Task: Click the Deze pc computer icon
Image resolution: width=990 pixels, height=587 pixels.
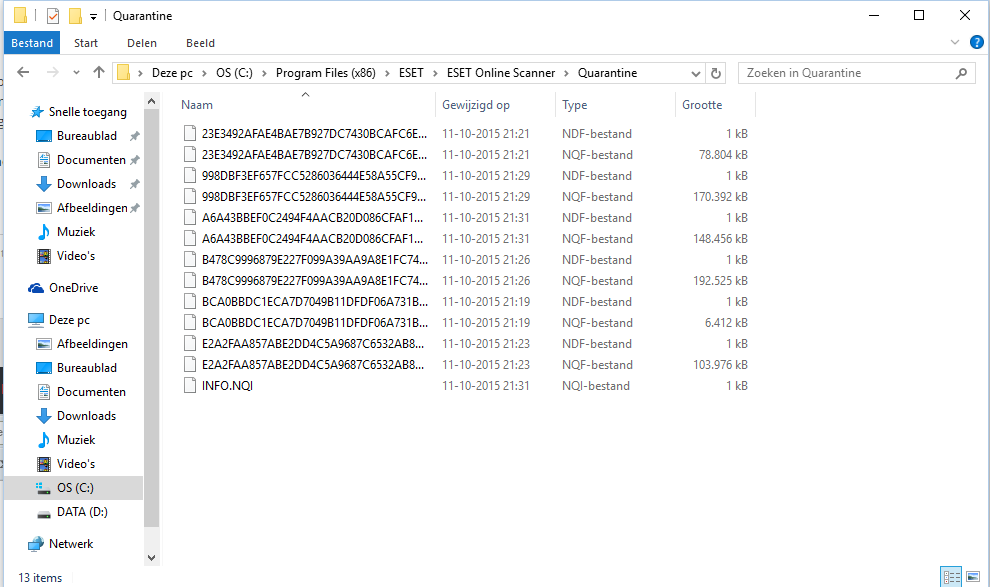Action: click(x=36, y=320)
